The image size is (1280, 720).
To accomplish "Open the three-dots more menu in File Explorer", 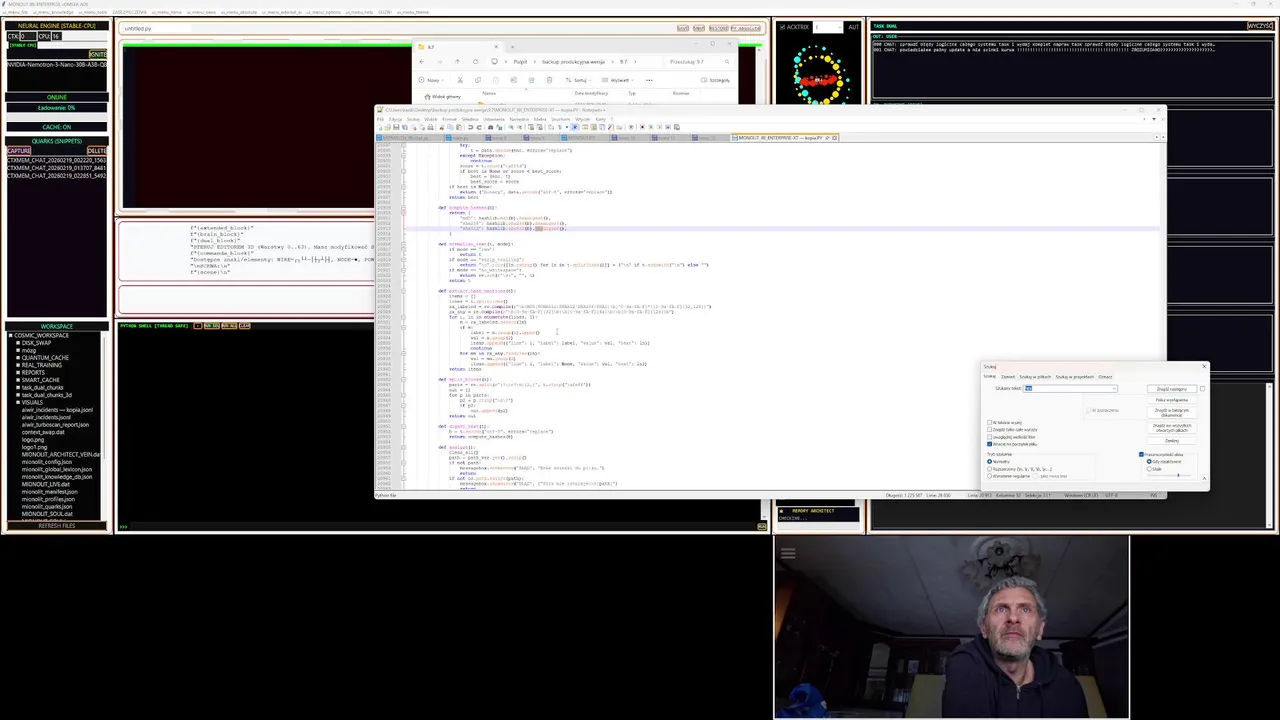I will [x=649, y=80].
